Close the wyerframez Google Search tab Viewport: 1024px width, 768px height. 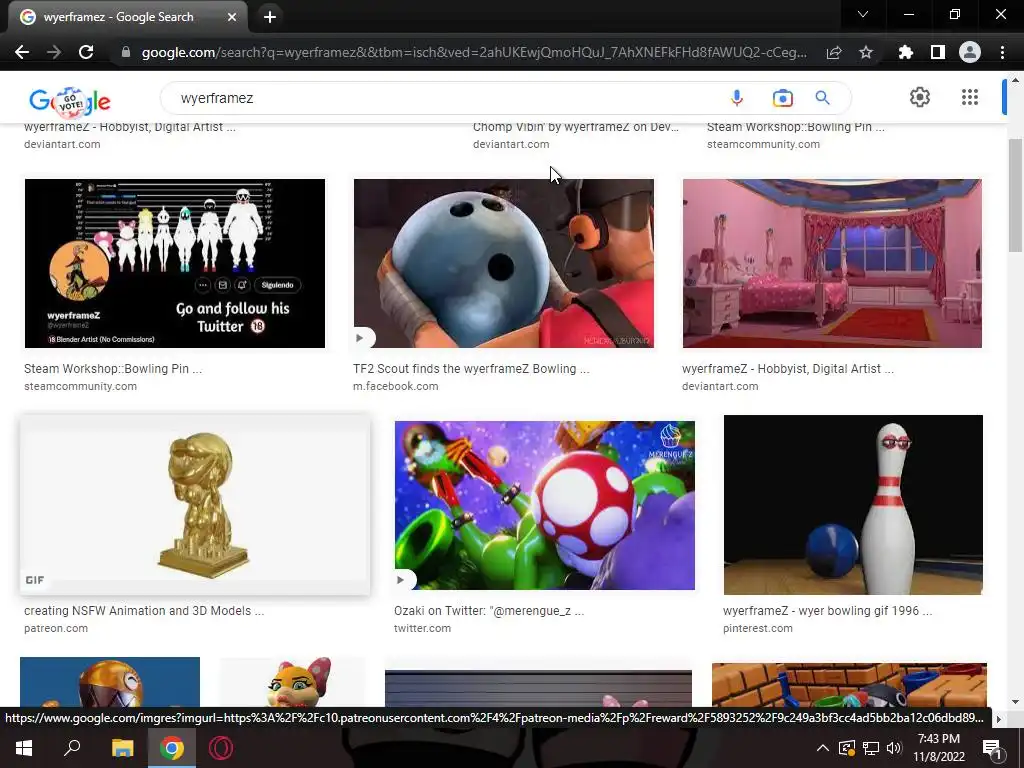click(232, 17)
